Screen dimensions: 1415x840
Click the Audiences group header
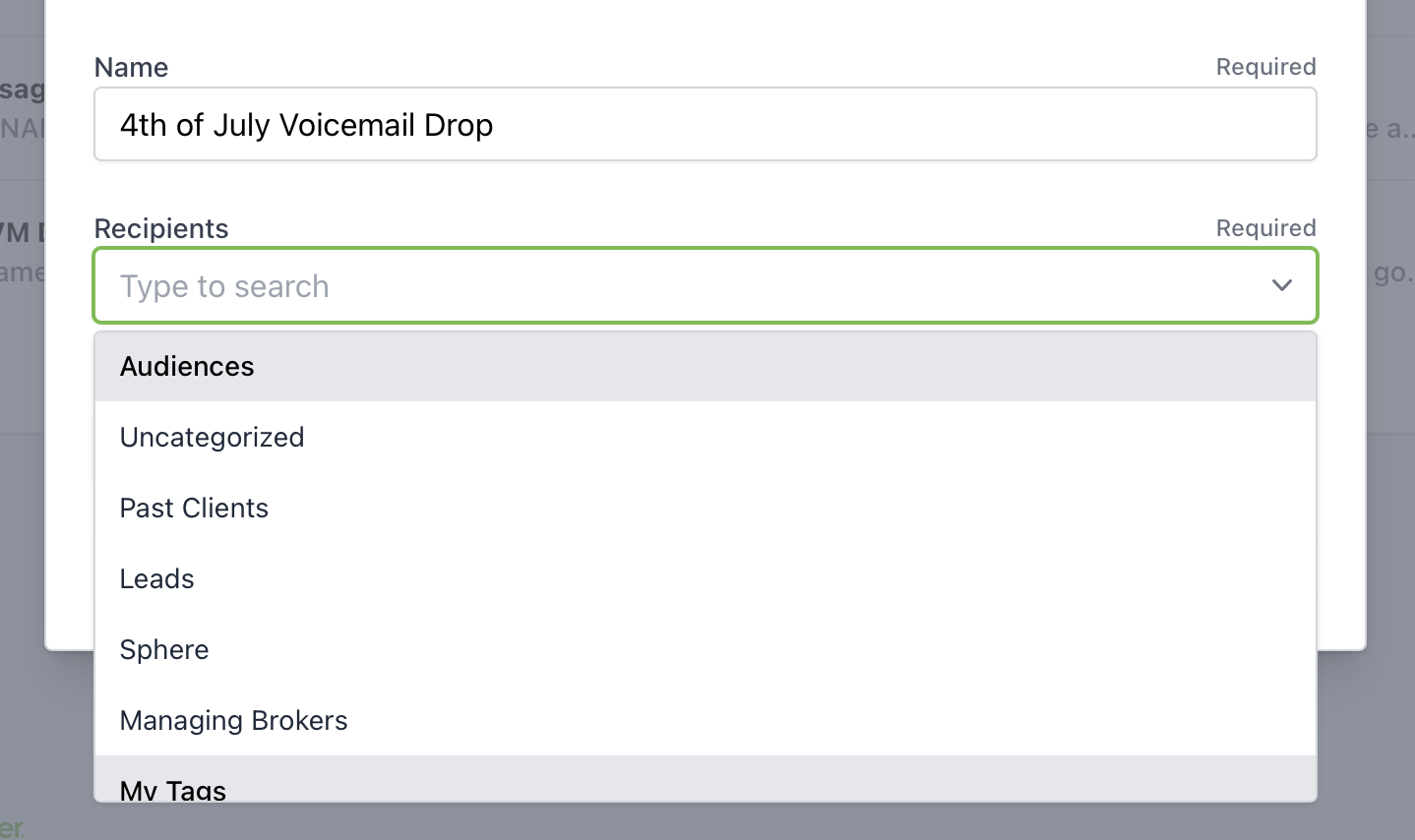pos(706,366)
